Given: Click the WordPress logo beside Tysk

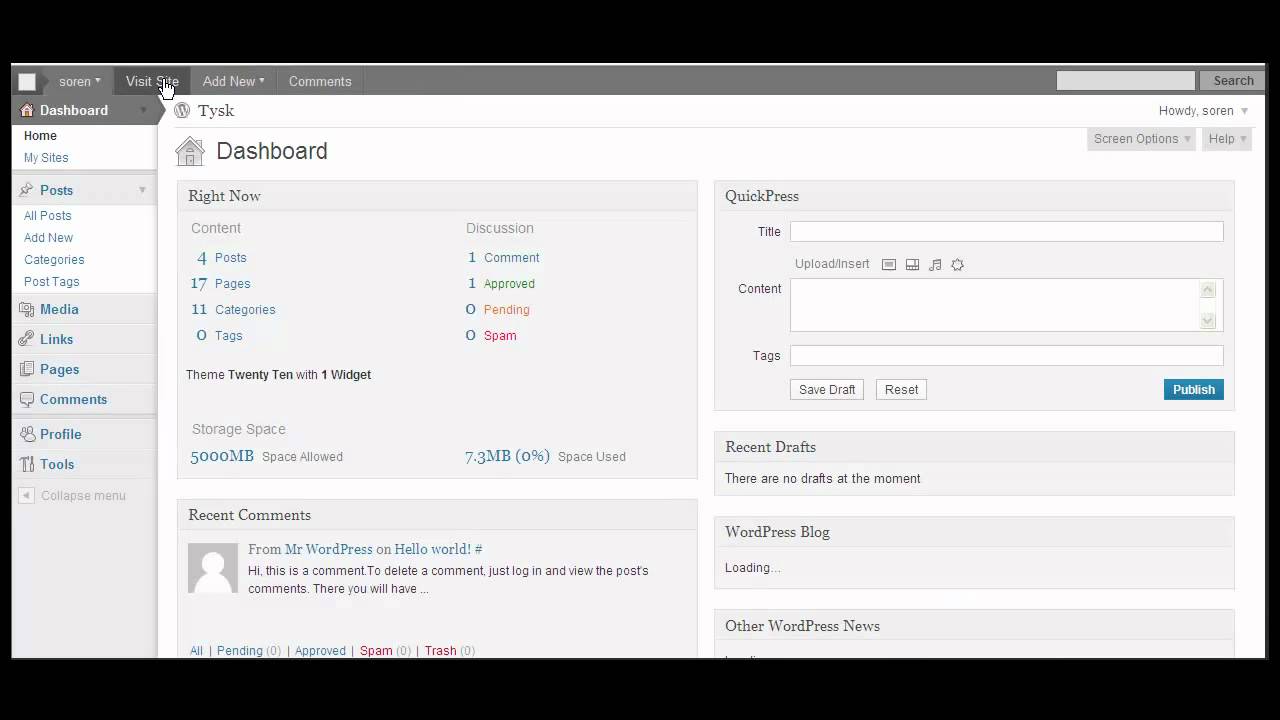Looking at the screenshot, I should [x=182, y=111].
